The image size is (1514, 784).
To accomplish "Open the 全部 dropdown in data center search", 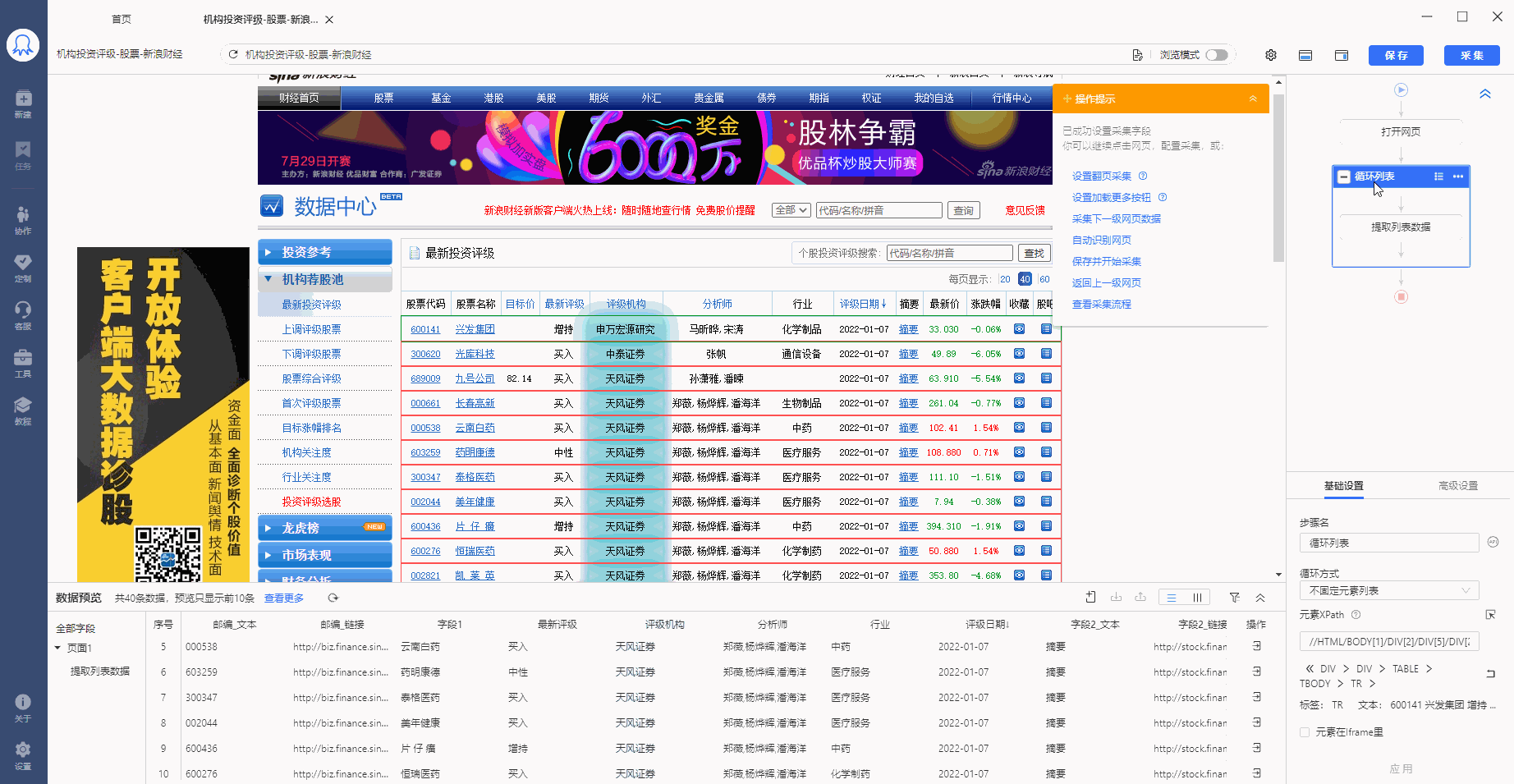I will tap(792, 210).
